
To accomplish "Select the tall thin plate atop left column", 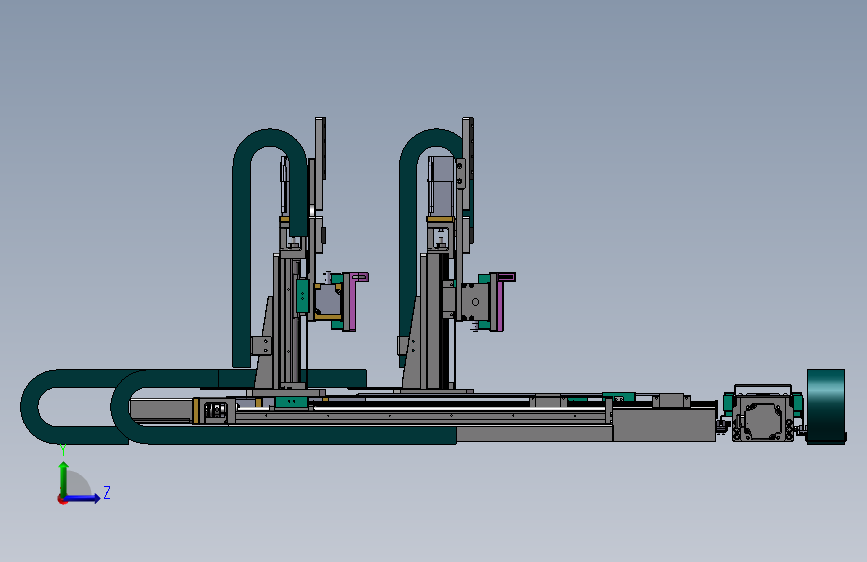I will point(320,148).
